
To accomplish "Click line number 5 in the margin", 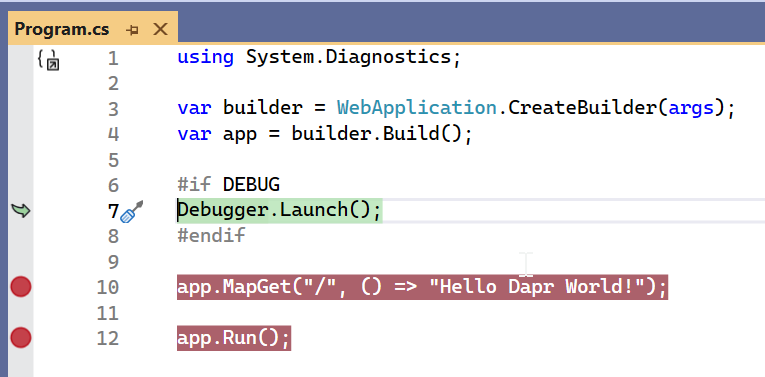I will click(x=113, y=159).
